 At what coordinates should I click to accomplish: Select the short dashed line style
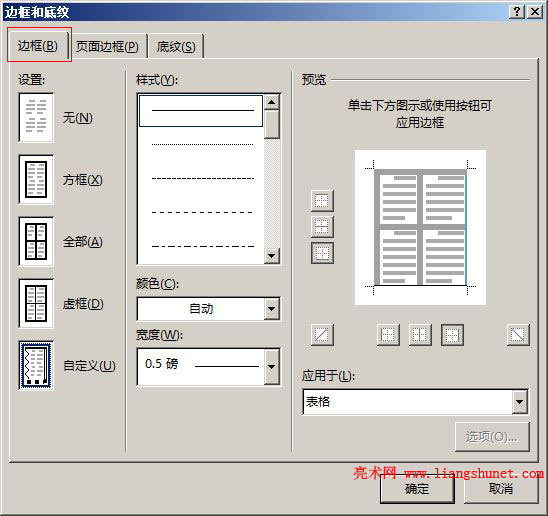pos(202,179)
